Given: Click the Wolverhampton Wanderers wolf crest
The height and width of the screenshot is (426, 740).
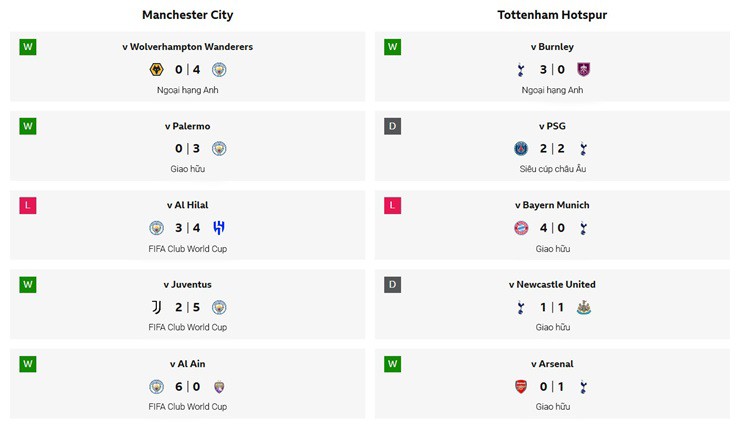Looking at the screenshot, I should [156, 70].
